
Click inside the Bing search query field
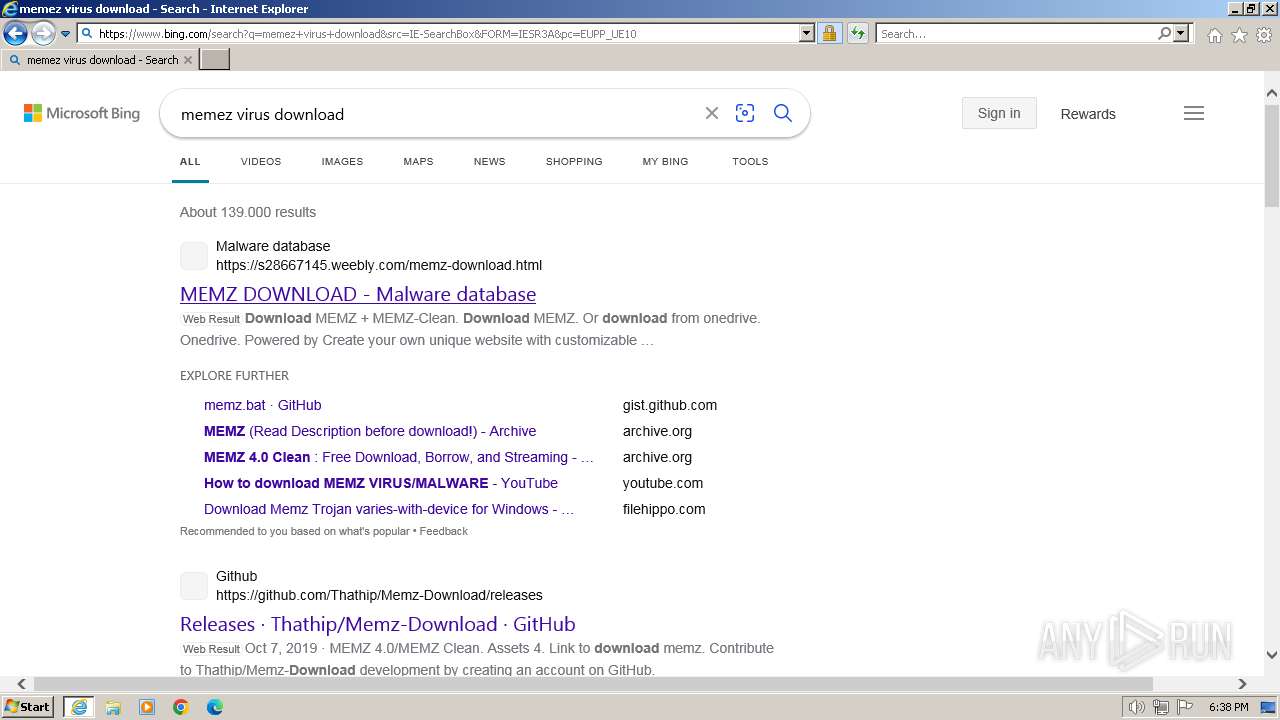coord(435,114)
